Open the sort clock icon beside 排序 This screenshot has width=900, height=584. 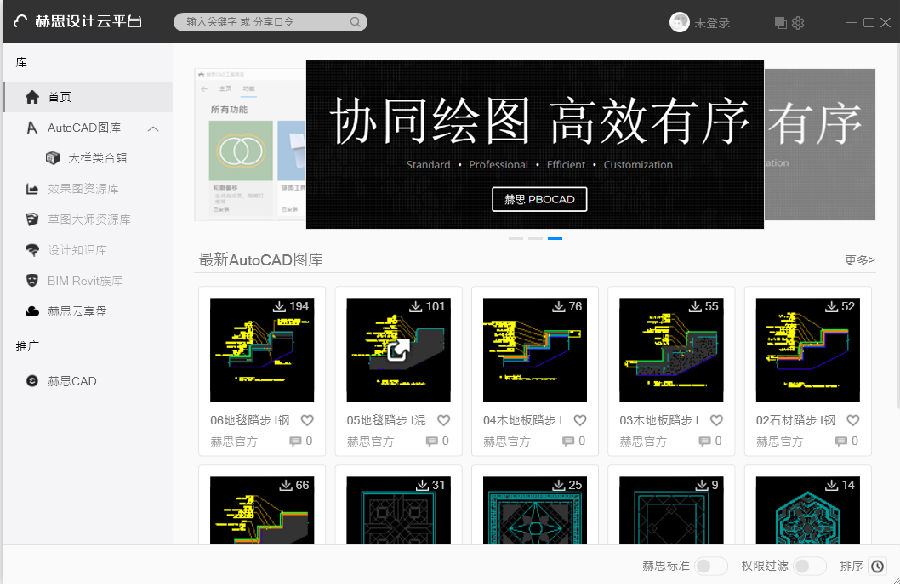(876, 565)
